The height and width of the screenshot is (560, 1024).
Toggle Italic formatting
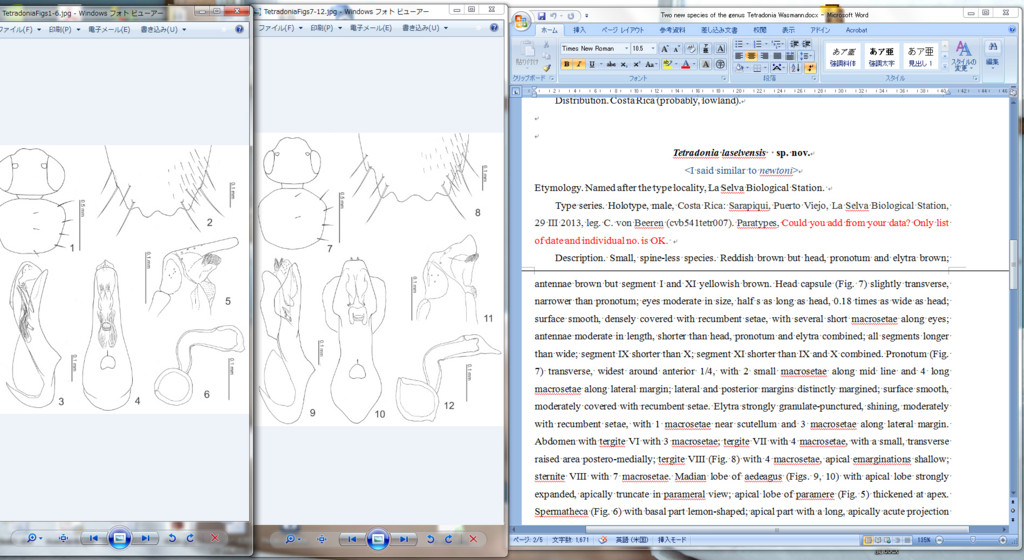tap(579, 64)
